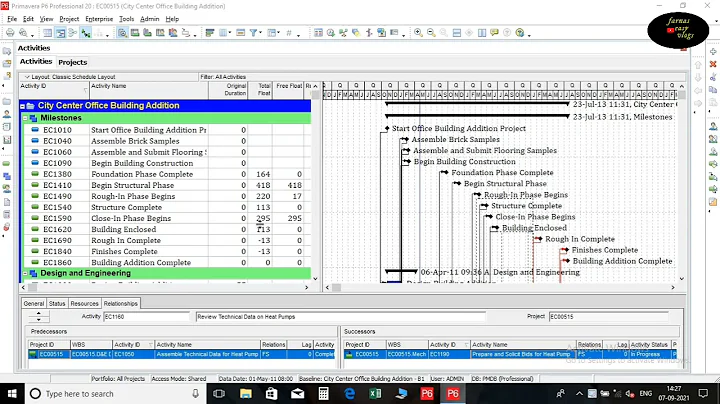
Task: Select the EC1690 Rough In Complete row
Action: click(x=169, y=241)
